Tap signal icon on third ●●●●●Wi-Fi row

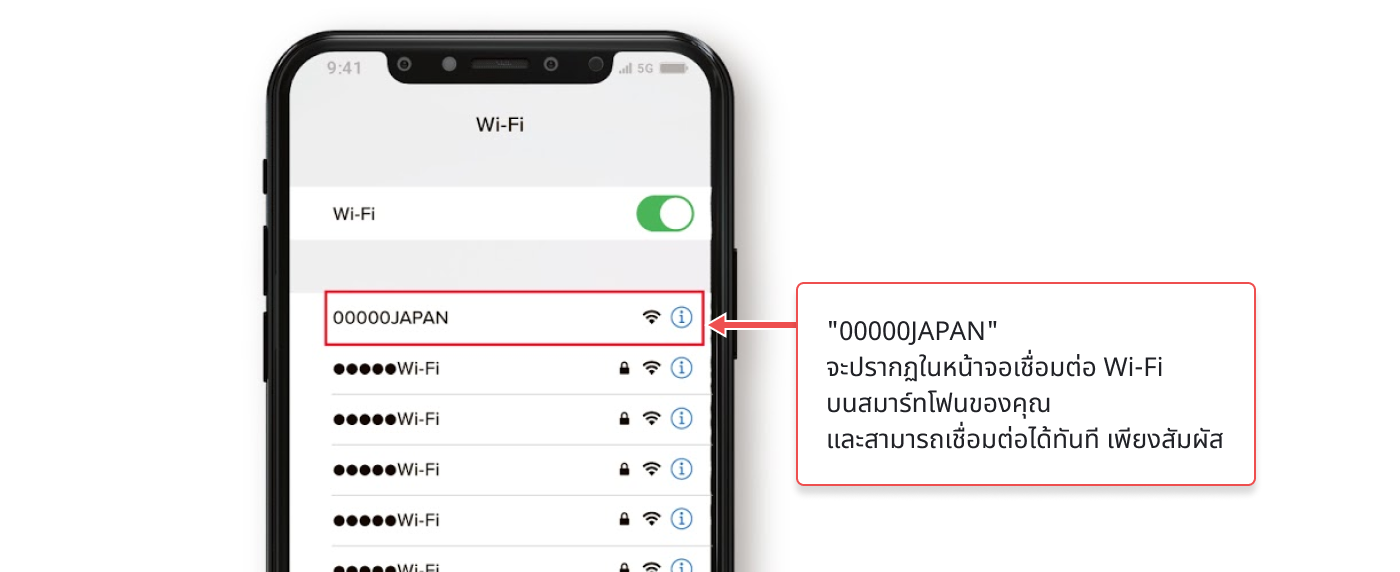pyautogui.click(x=652, y=469)
